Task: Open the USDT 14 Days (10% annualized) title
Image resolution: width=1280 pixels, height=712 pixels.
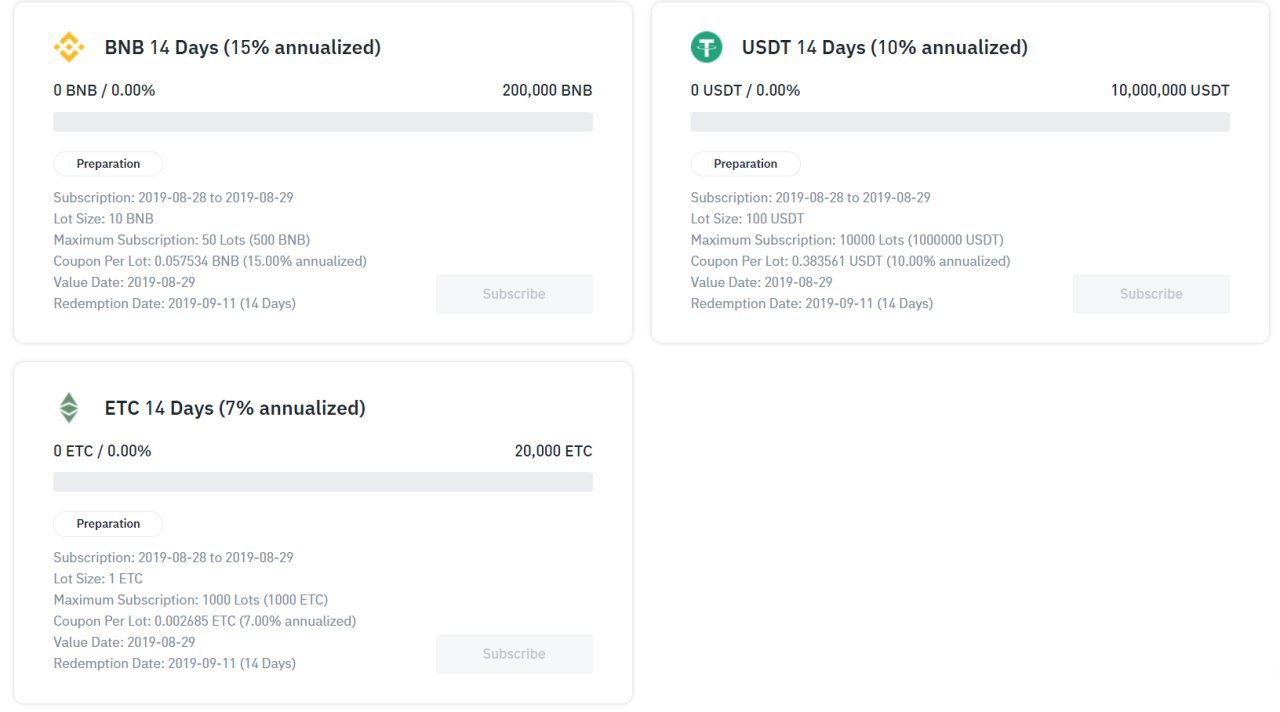Action: pyautogui.click(x=885, y=47)
